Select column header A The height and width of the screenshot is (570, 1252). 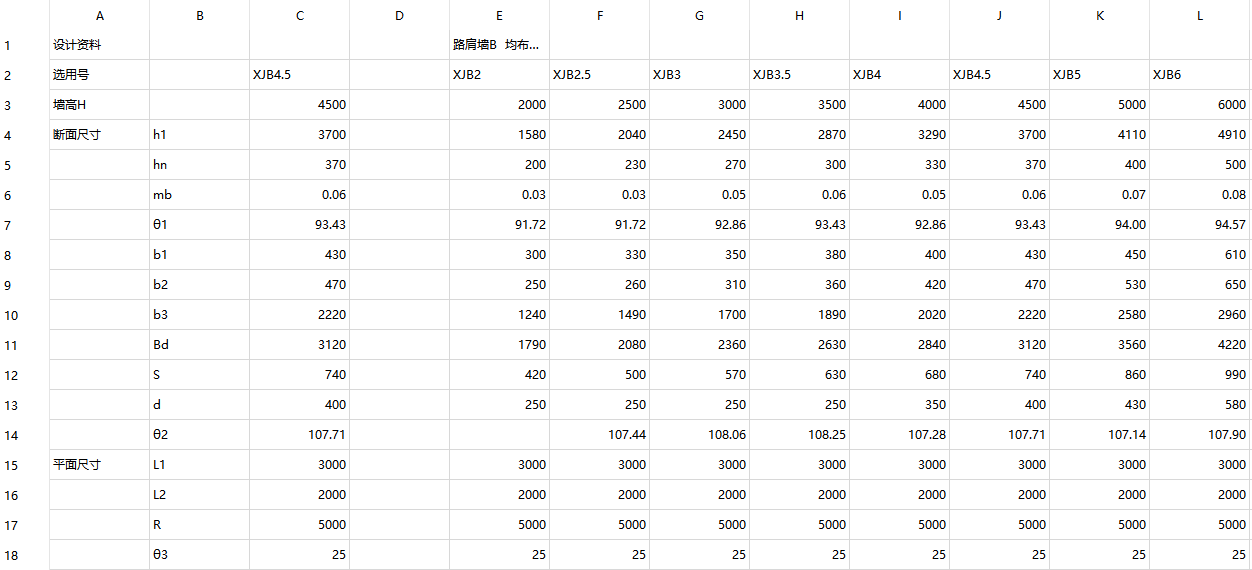pyautogui.click(x=99, y=15)
